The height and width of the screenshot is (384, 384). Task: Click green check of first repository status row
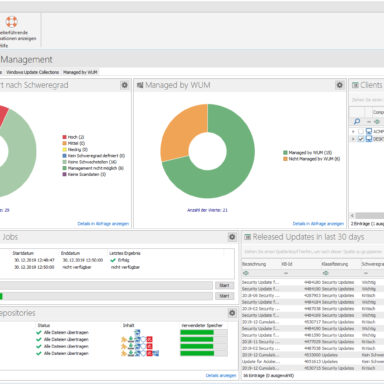(39, 332)
